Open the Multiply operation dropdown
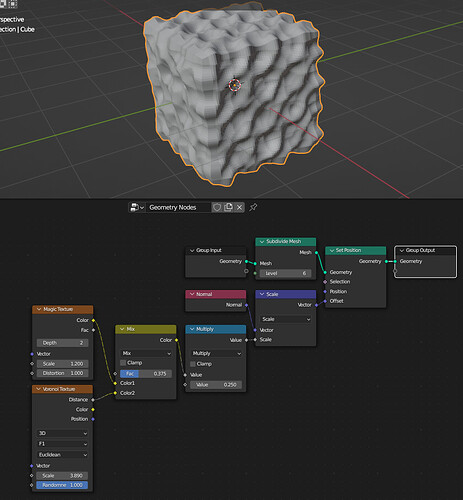This screenshot has width=463, height=500. 216,353
